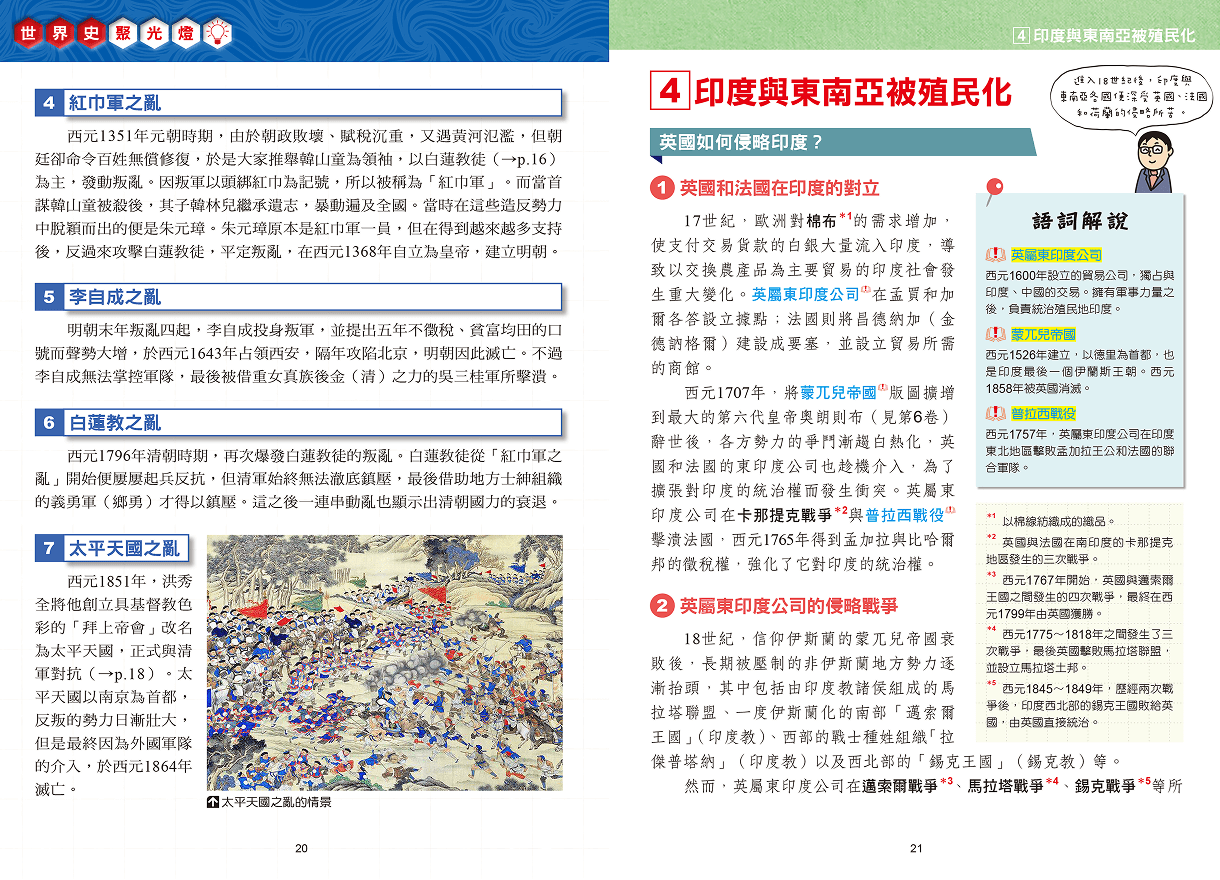Click the book icon beside glossary 蒙兀兒帝國
Viewport: 1220px width, 880px height.
[996, 335]
